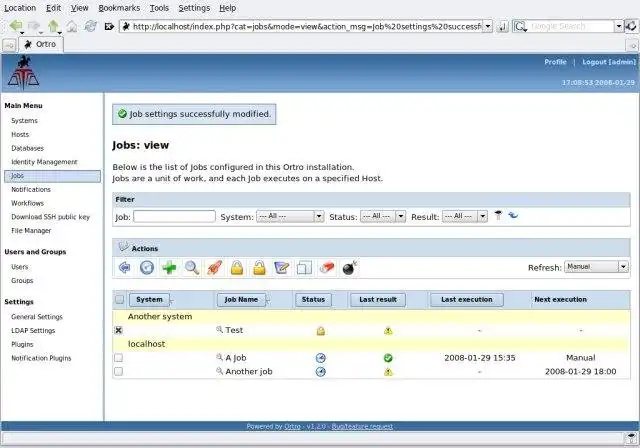Click green check result of A Job
This screenshot has height=448, width=640.
click(388, 358)
